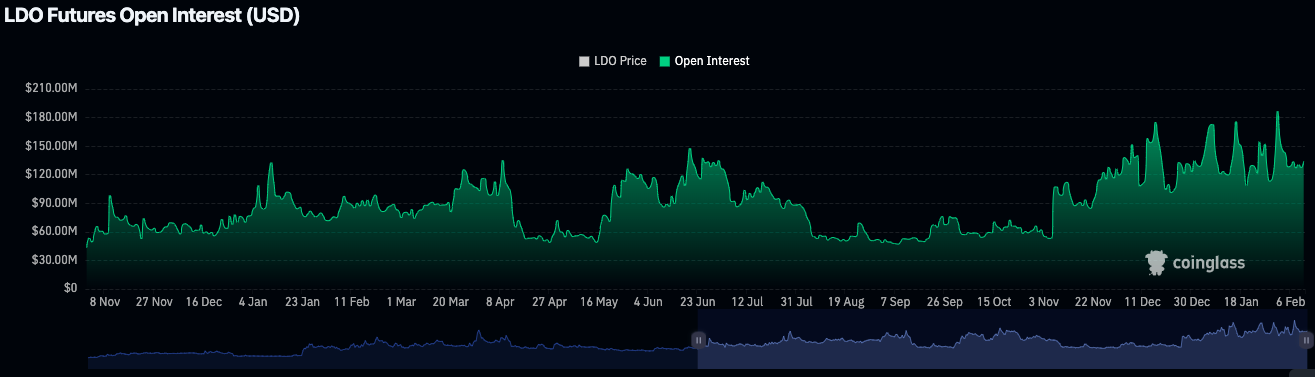
Task: Grab the left range slider handle
Action: [x=698, y=340]
